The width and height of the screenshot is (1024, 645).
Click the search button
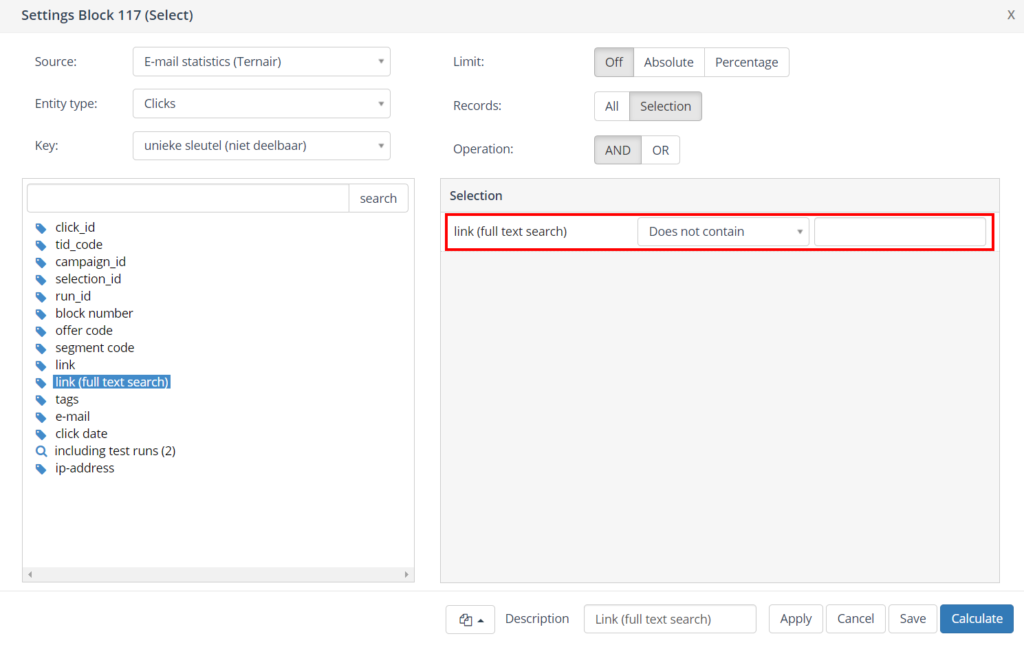pos(378,198)
